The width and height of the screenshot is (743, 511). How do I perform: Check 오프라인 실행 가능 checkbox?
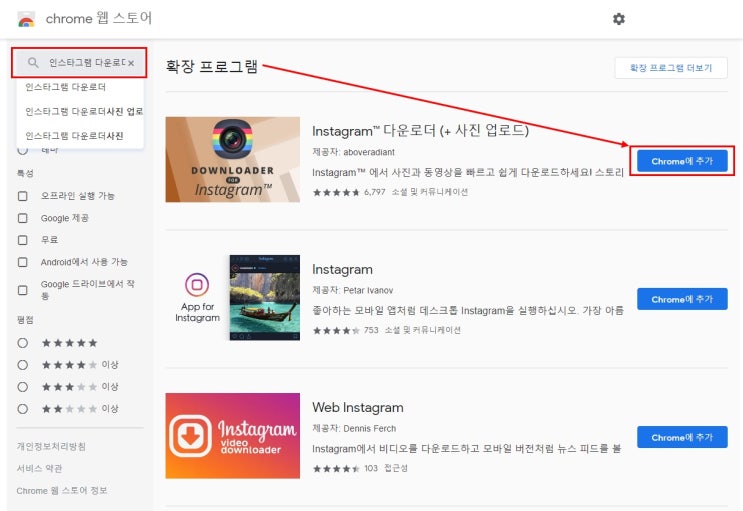22,196
